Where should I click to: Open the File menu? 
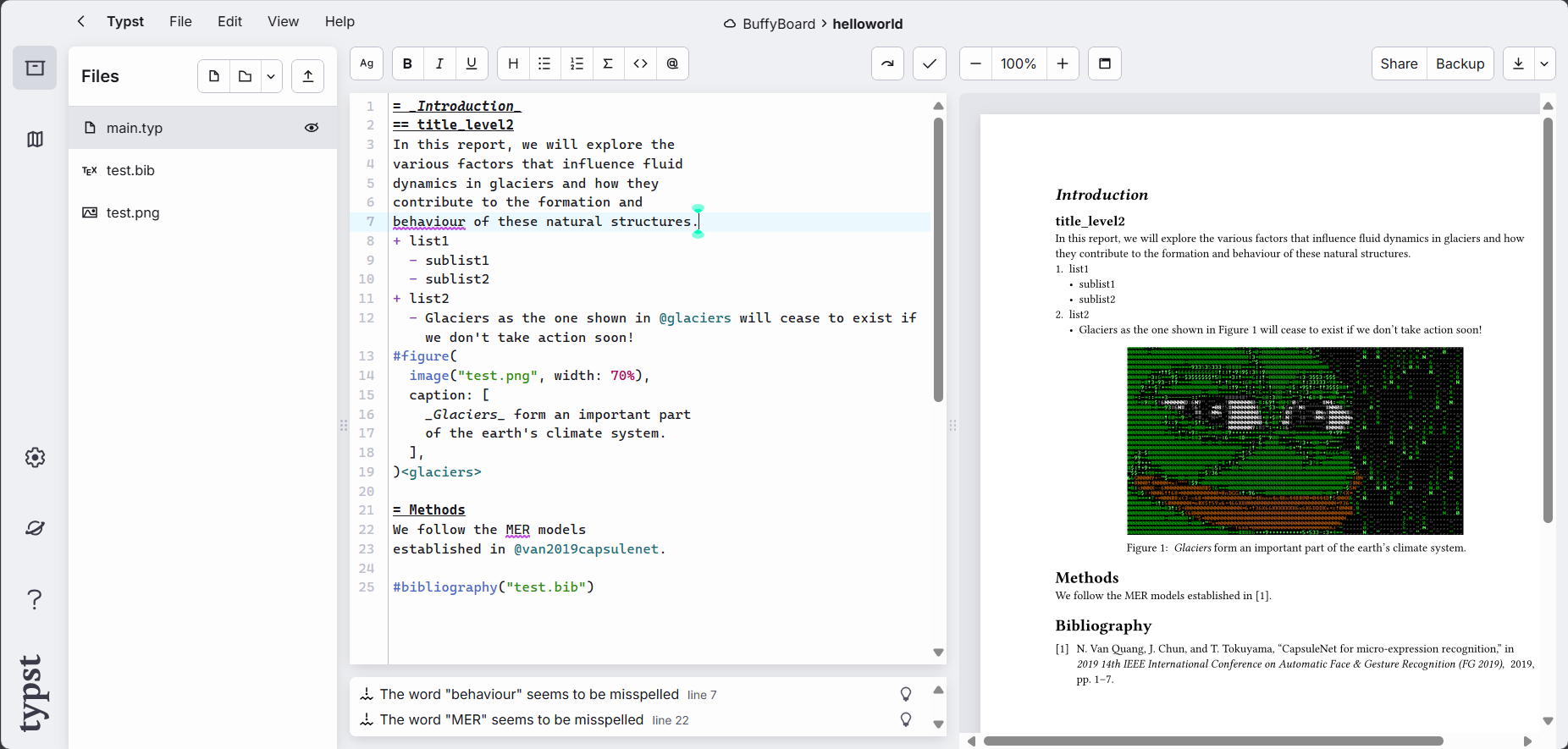(x=180, y=21)
